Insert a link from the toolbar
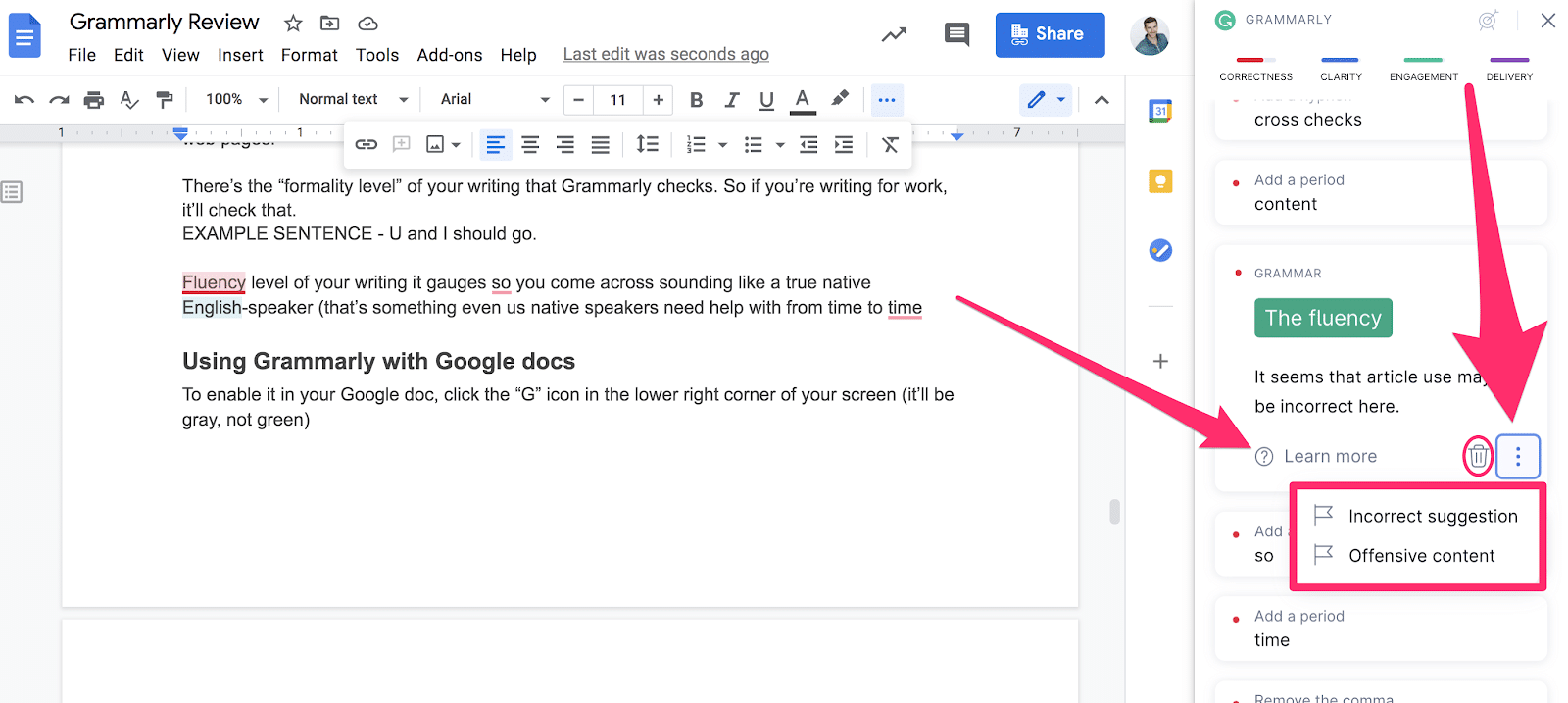The width and height of the screenshot is (1568, 703). [367, 145]
